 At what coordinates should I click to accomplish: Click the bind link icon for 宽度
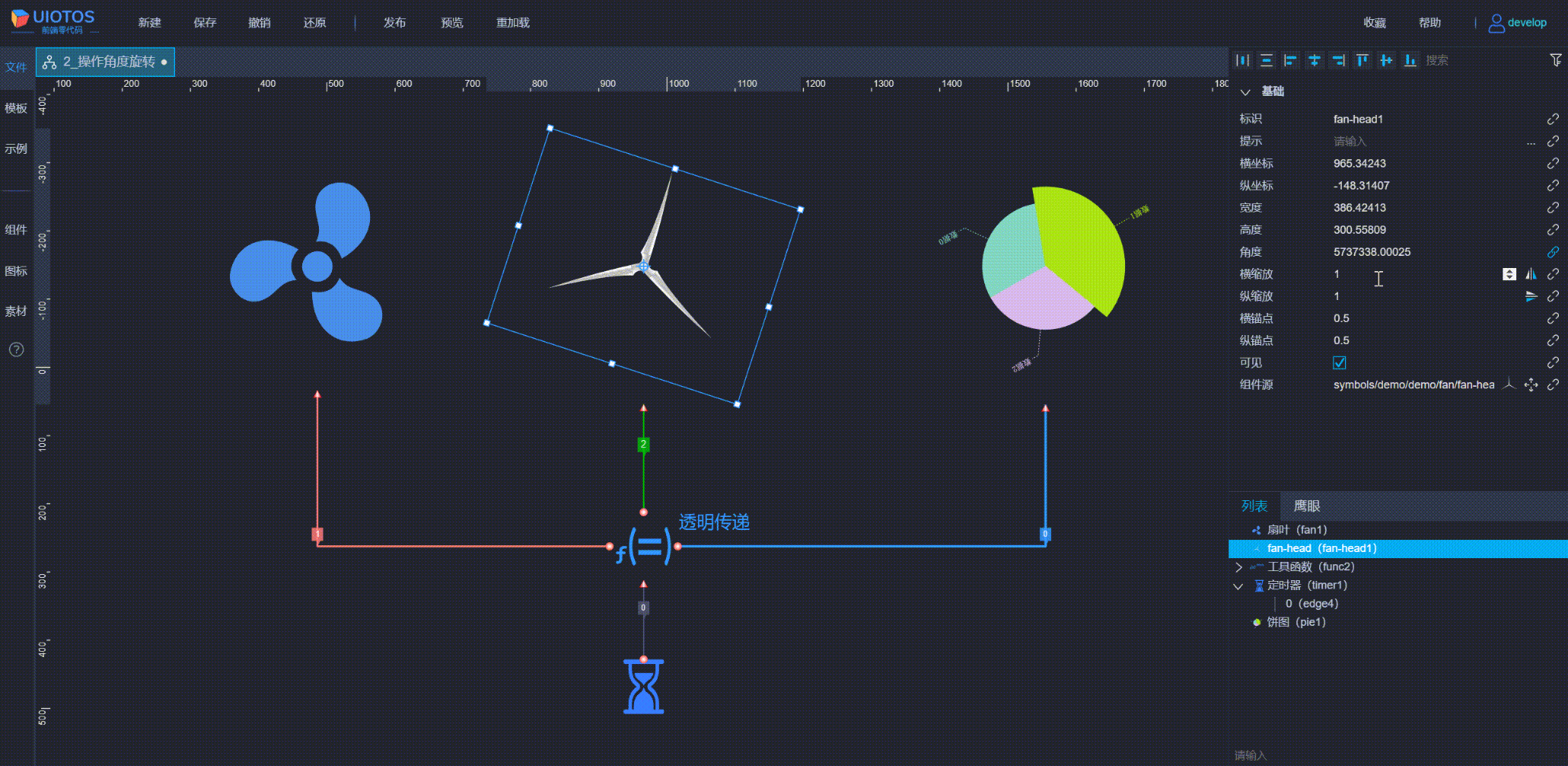coord(1553,208)
